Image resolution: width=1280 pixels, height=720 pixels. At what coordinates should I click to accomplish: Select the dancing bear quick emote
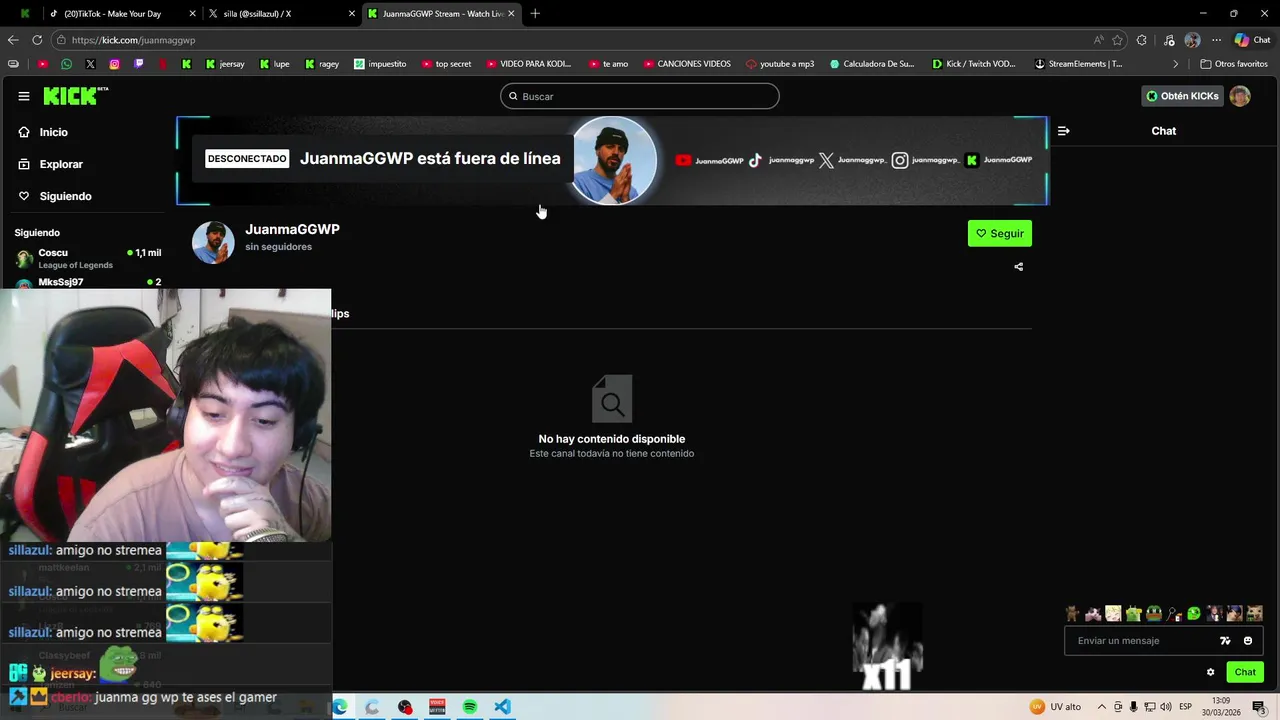pyautogui.click(x=1072, y=614)
